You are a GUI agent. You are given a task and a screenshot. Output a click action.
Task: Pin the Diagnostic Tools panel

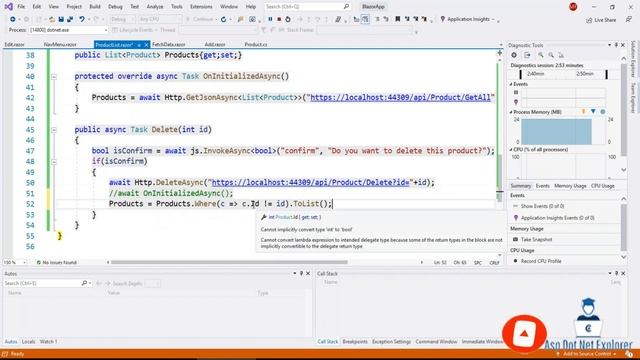point(616,45)
